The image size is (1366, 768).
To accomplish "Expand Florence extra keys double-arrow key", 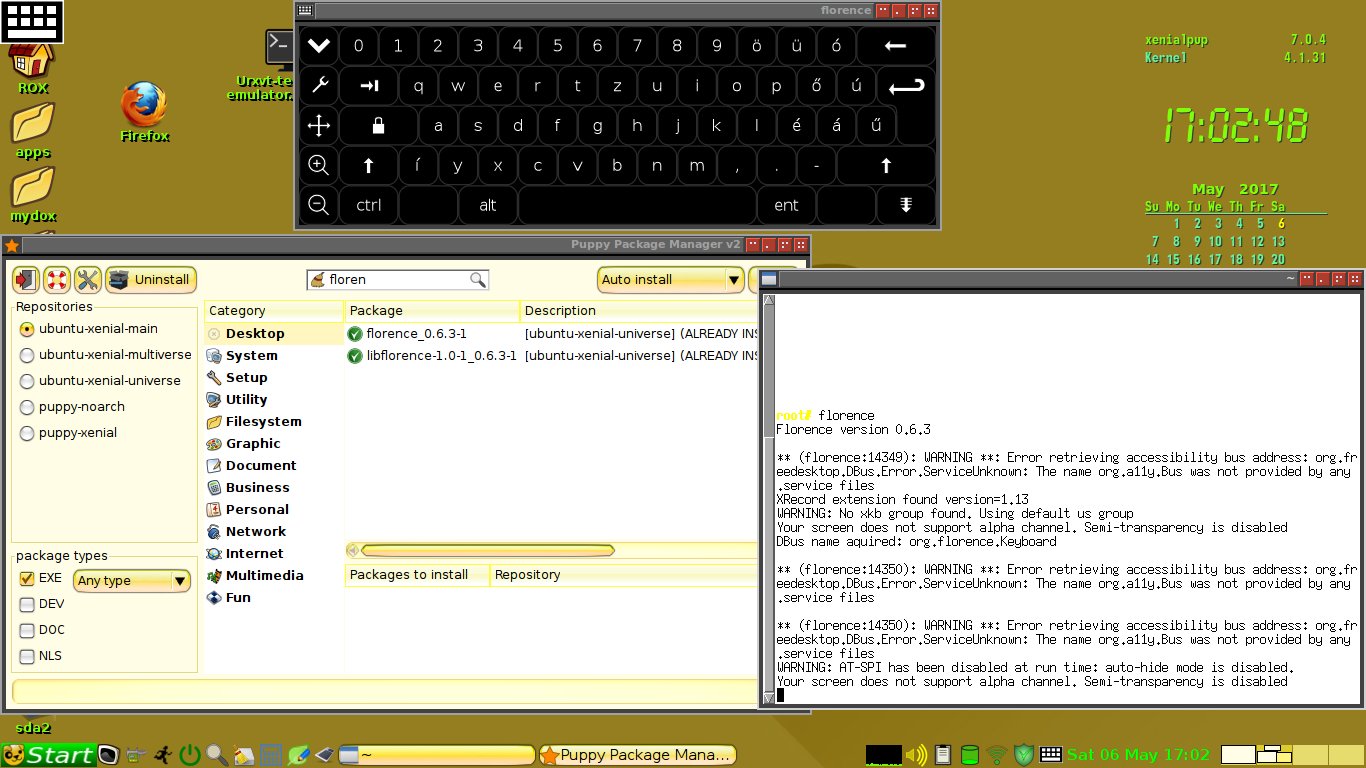I will (x=906, y=205).
